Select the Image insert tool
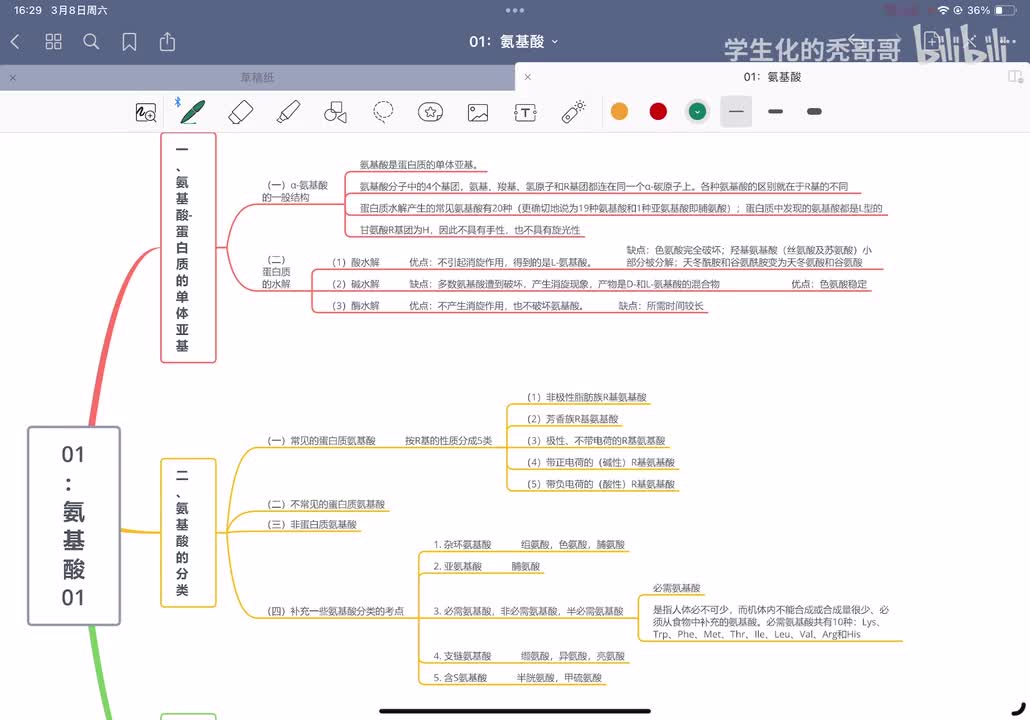The height and width of the screenshot is (720, 1030). coord(478,112)
